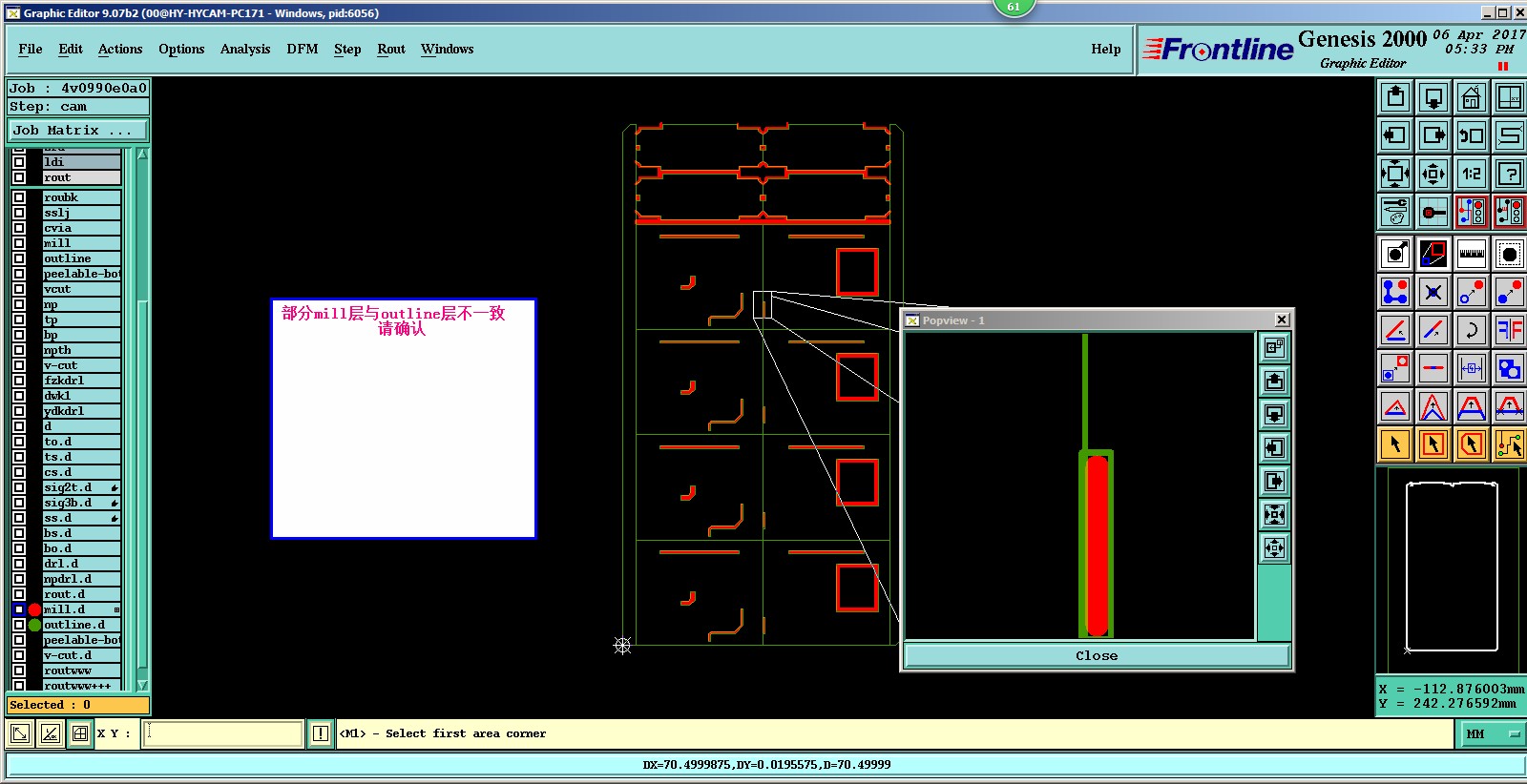Open the File menu
The height and width of the screenshot is (784, 1527).
coord(31,49)
